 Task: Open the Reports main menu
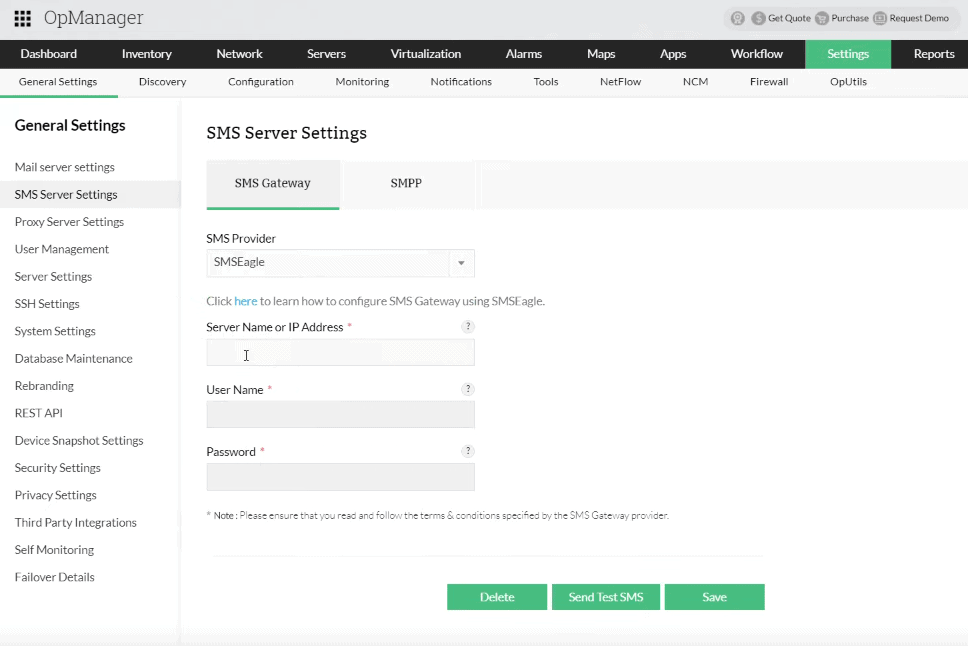click(x=934, y=54)
